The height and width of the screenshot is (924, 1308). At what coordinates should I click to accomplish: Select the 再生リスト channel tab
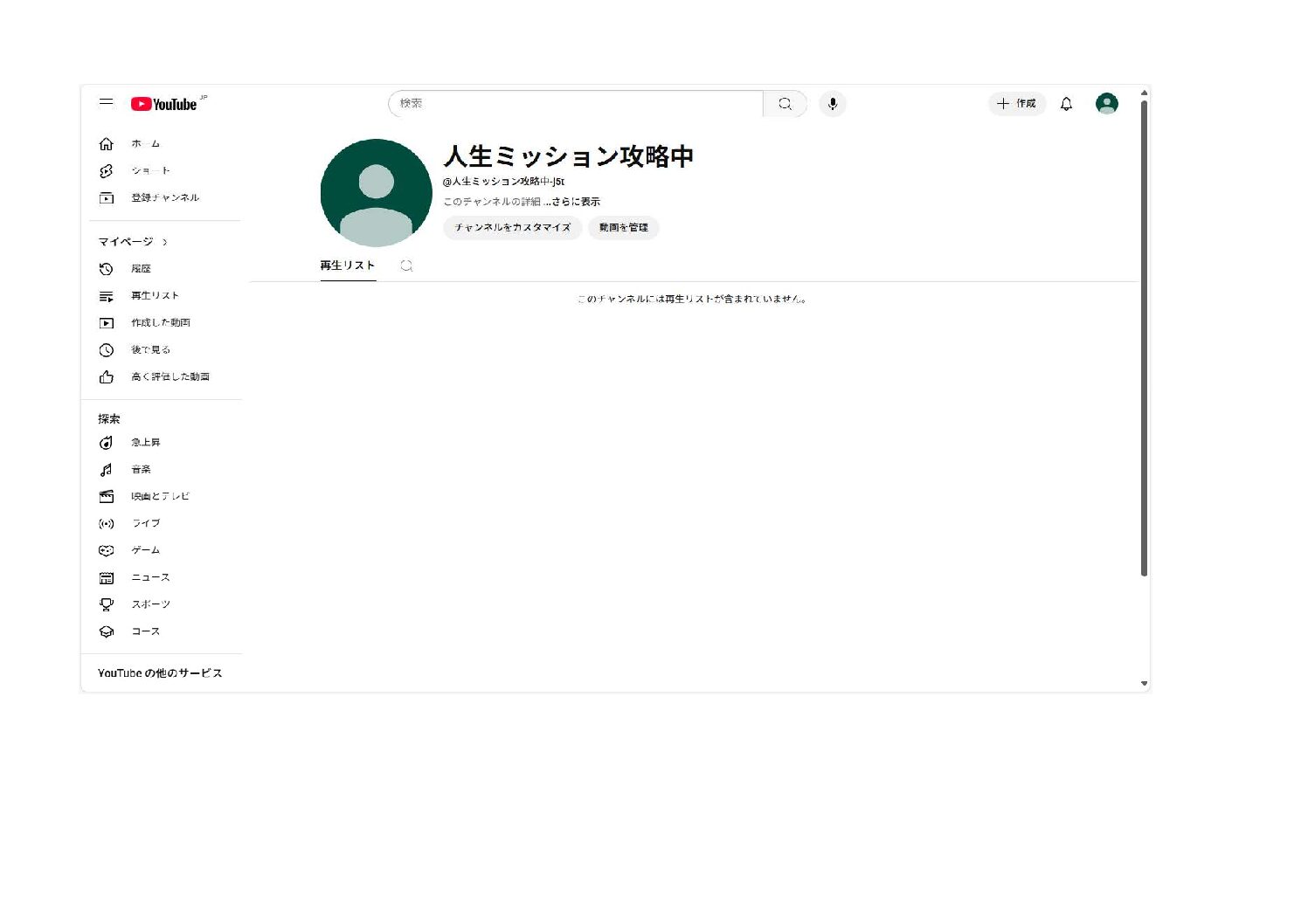[348, 265]
